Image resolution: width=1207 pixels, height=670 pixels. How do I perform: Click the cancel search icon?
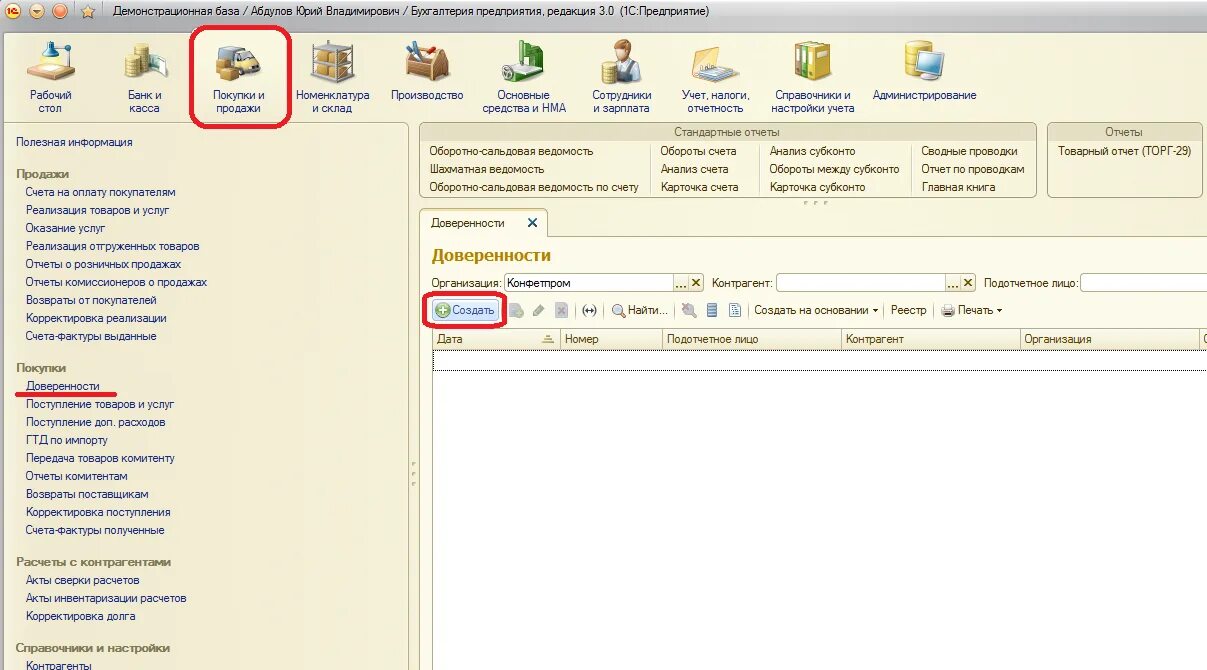[x=689, y=311]
